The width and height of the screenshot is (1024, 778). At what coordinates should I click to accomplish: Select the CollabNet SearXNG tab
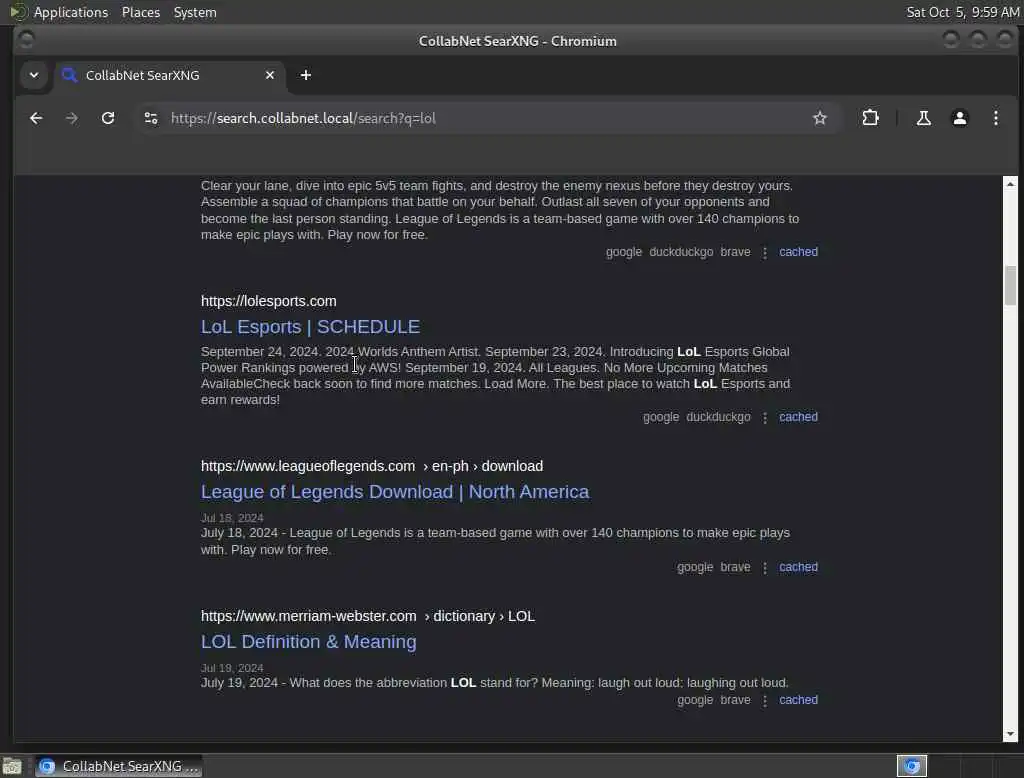[170, 75]
